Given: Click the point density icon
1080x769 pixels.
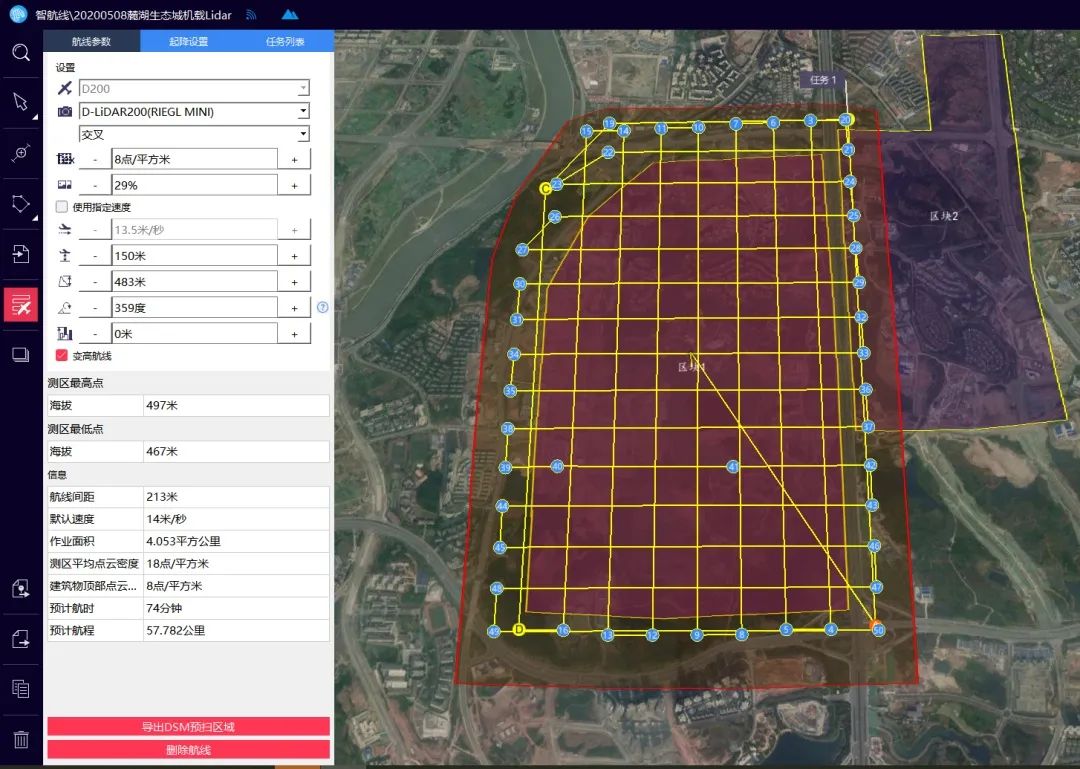Looking at the screenshot, I should tap(65, 159).
